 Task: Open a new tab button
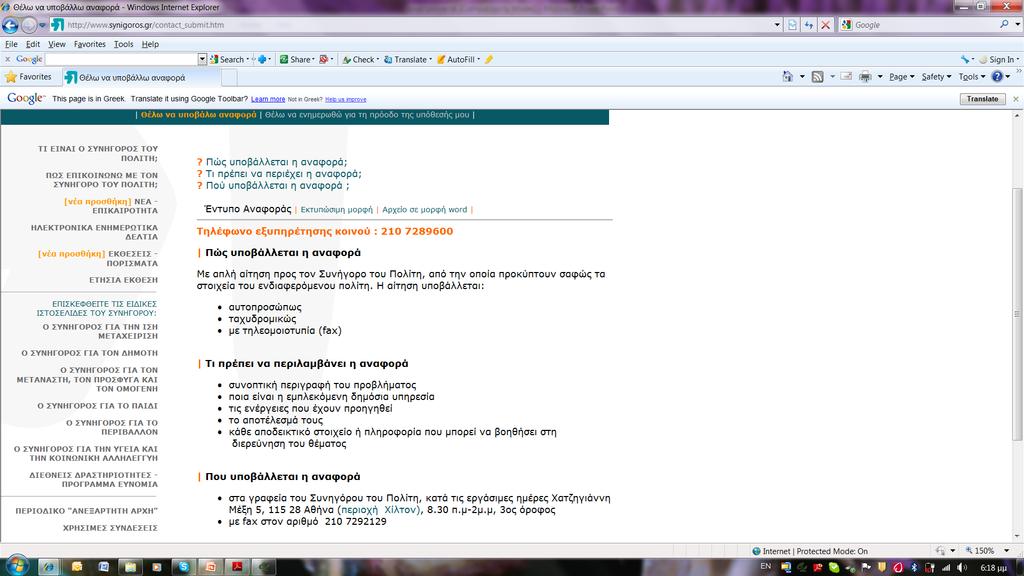(x=229, y=77)
